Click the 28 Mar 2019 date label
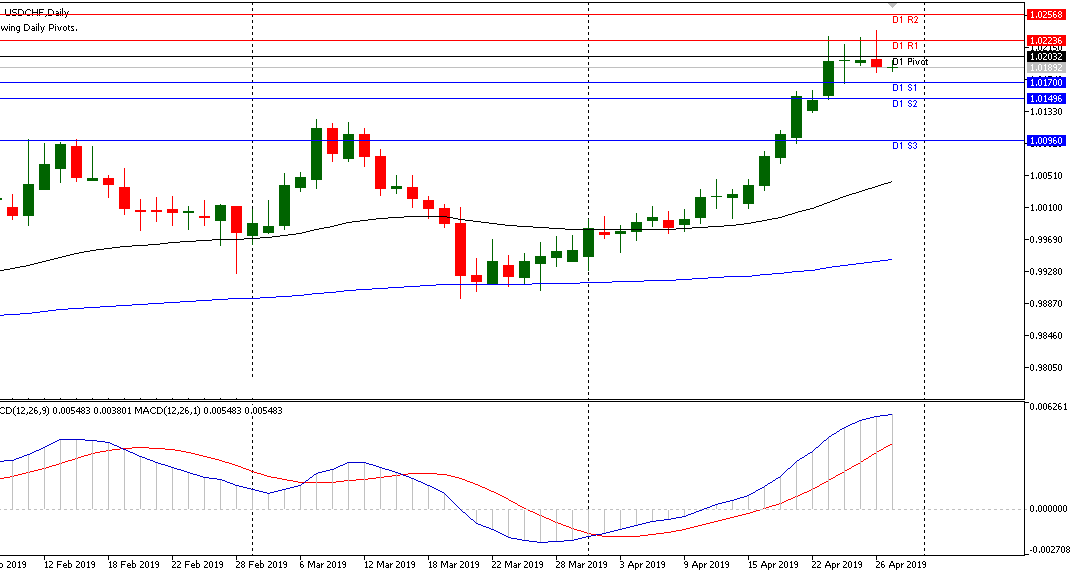The image size is (1075, 575). click(x=582, y=565)
